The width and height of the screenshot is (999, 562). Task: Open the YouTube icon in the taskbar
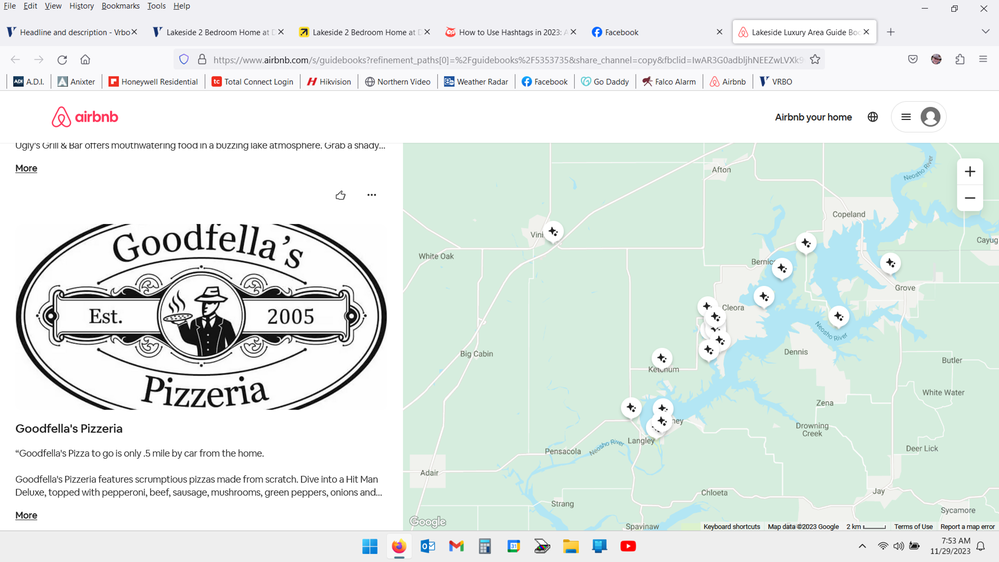click(628, 546)
